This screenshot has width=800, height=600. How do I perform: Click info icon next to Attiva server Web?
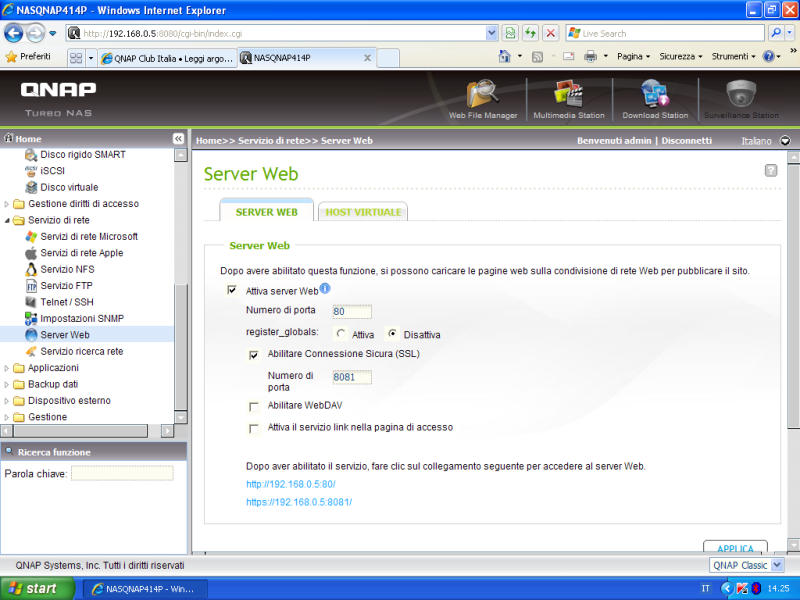[325, 289]
